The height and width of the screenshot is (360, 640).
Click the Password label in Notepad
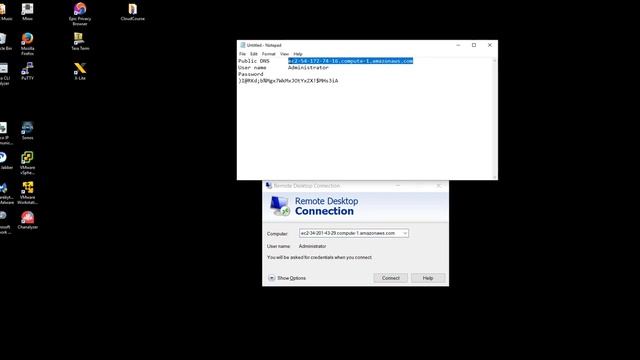(x=251, y=74)
